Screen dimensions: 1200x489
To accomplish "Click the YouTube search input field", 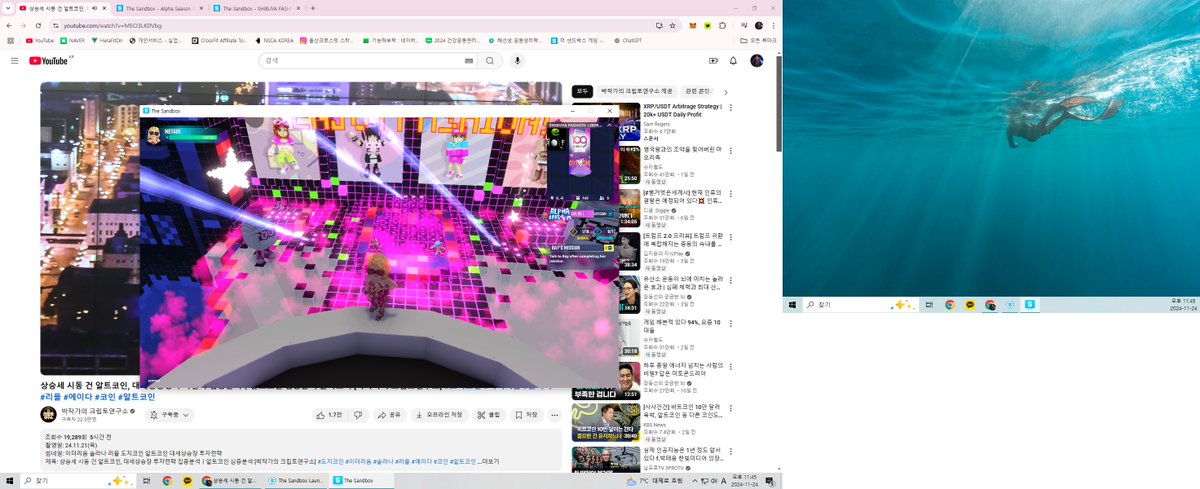I will click(362, 61).
